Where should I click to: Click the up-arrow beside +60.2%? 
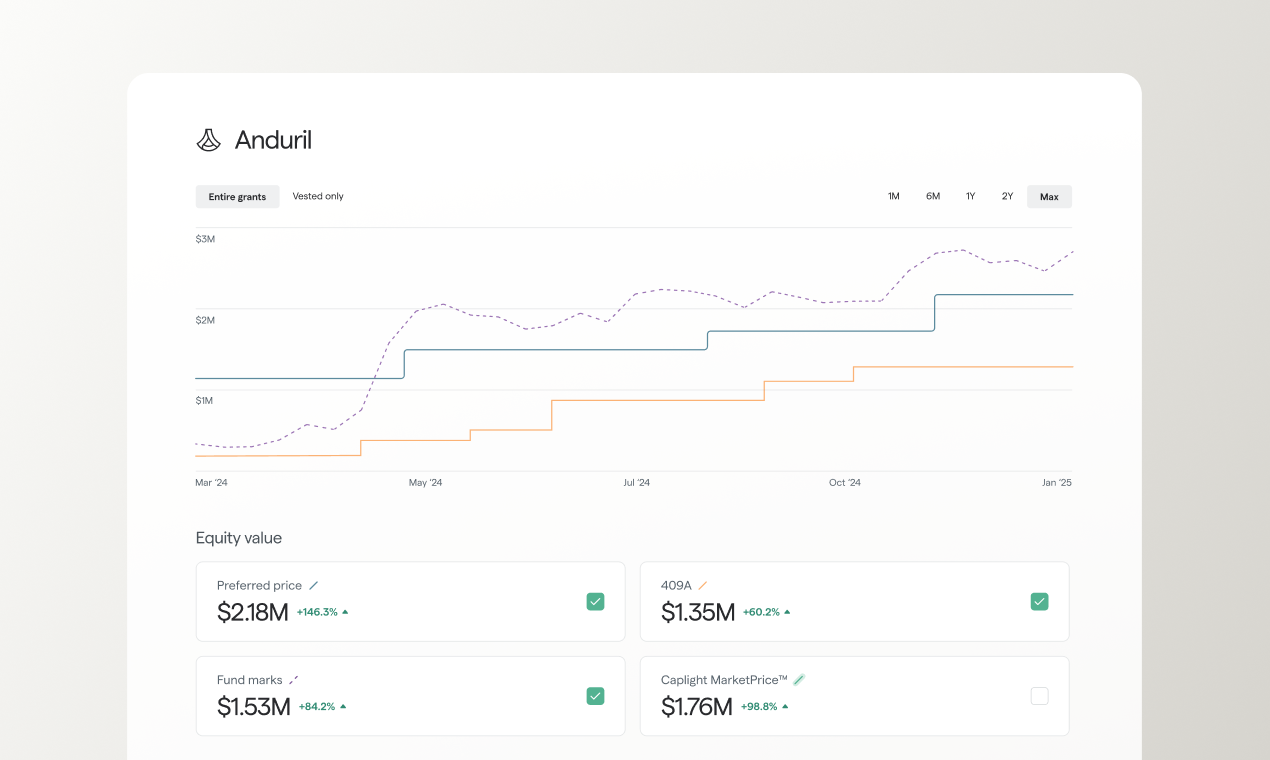click(787, 612)
